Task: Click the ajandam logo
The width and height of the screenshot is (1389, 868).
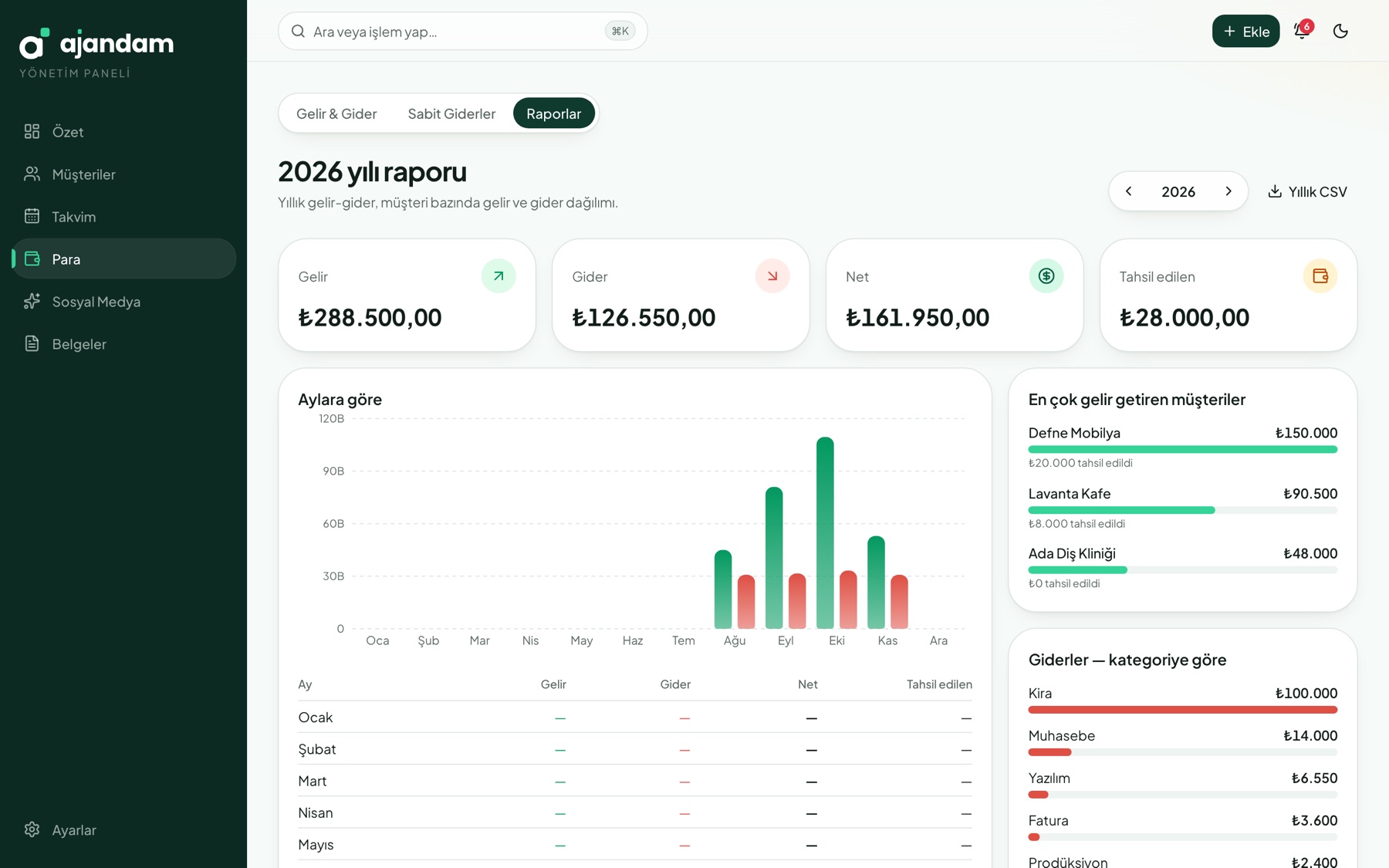Action: 96,44
